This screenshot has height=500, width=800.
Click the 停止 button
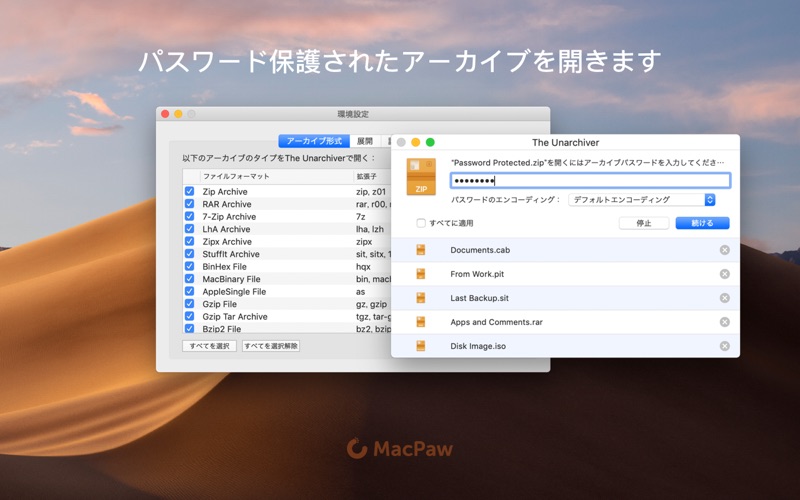click(644, 223)
